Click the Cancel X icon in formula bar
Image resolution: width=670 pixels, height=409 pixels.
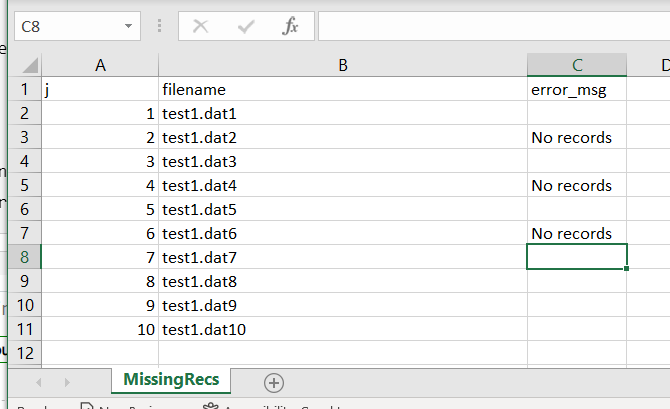point(201,27)
